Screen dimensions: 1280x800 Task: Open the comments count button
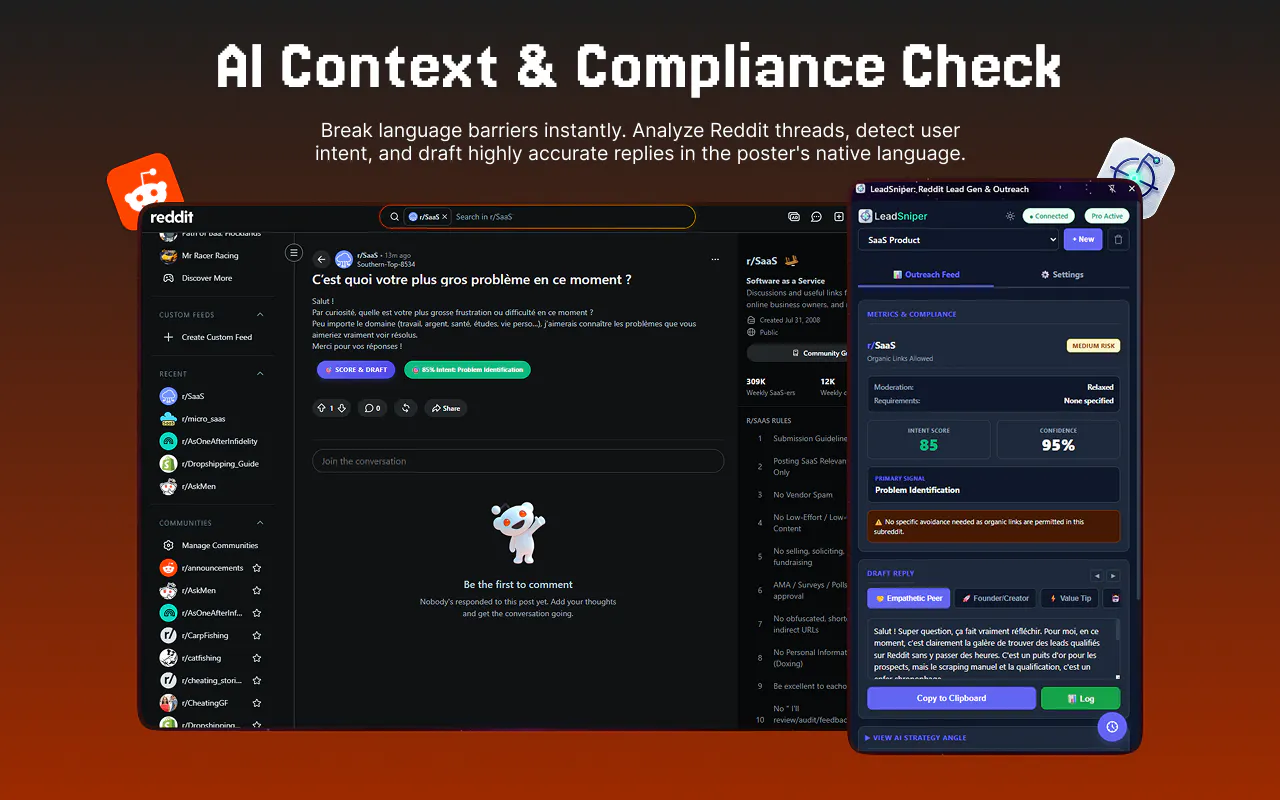(372, 408)
